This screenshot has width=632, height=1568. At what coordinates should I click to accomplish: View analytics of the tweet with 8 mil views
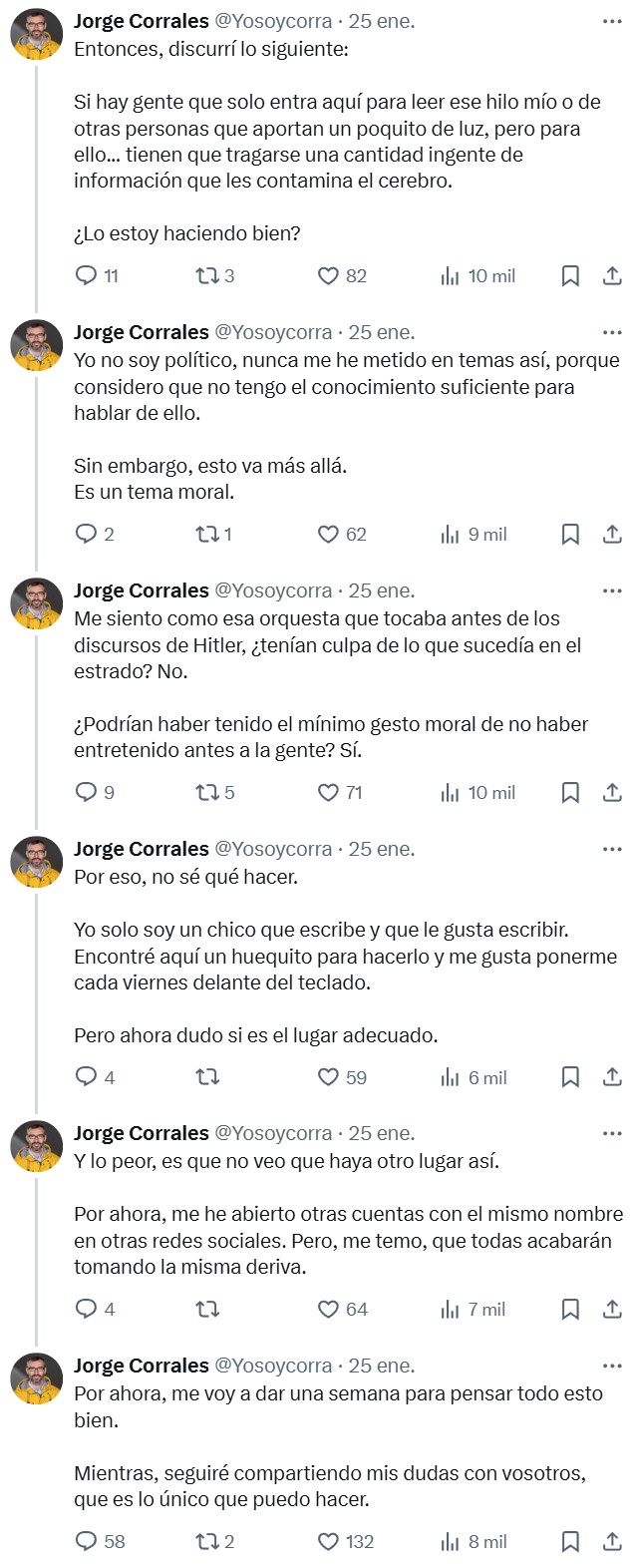click(447, 1541)
